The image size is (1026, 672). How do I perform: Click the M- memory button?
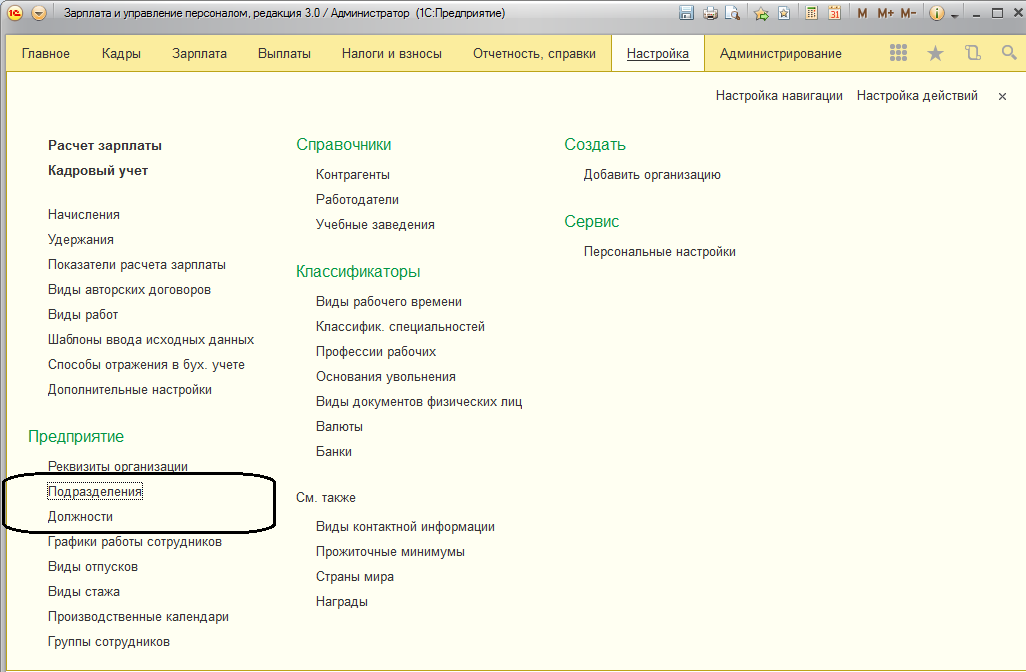pos(908,13)
